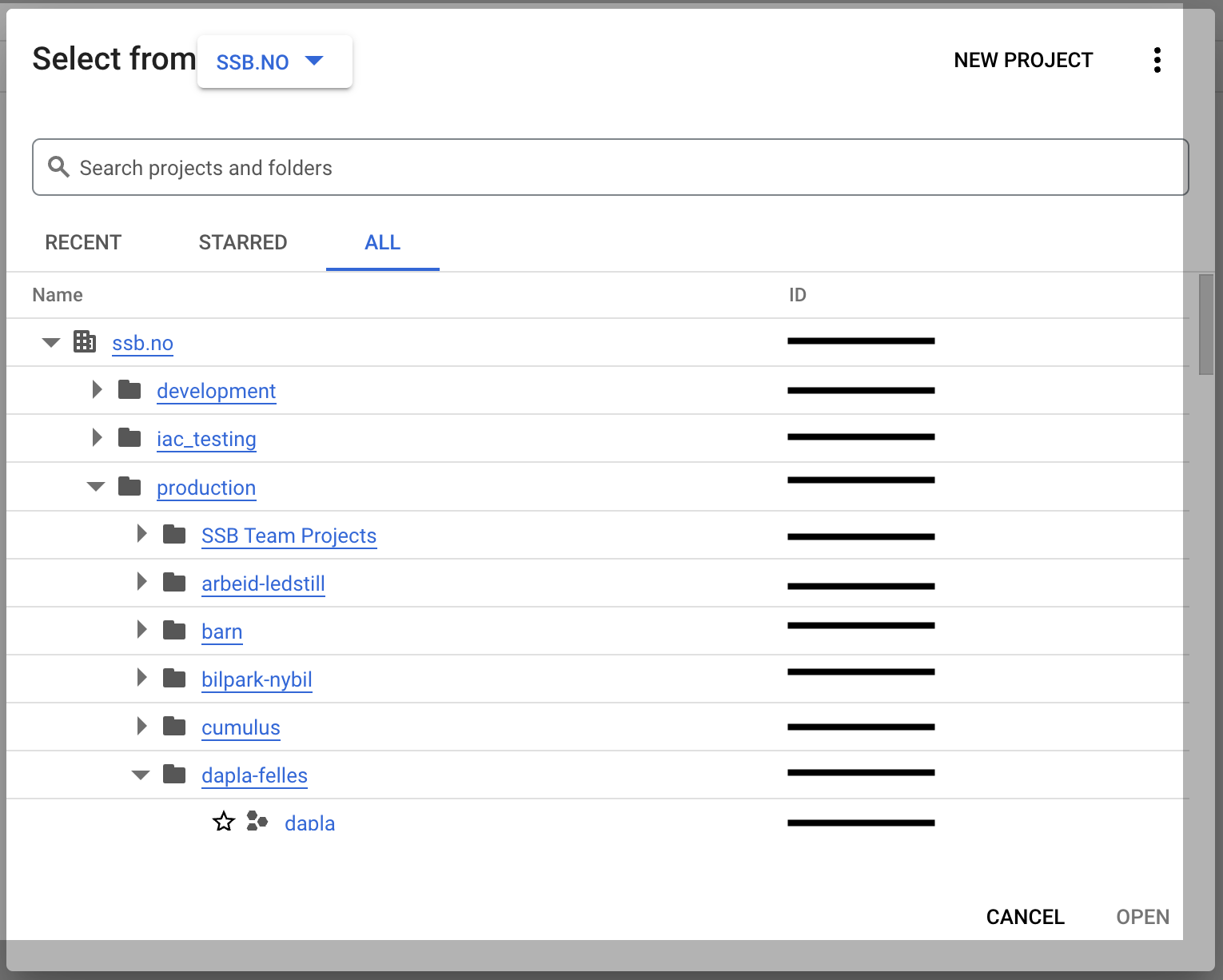
Task: Click the ID column header
Action: [x=798, y=295]
